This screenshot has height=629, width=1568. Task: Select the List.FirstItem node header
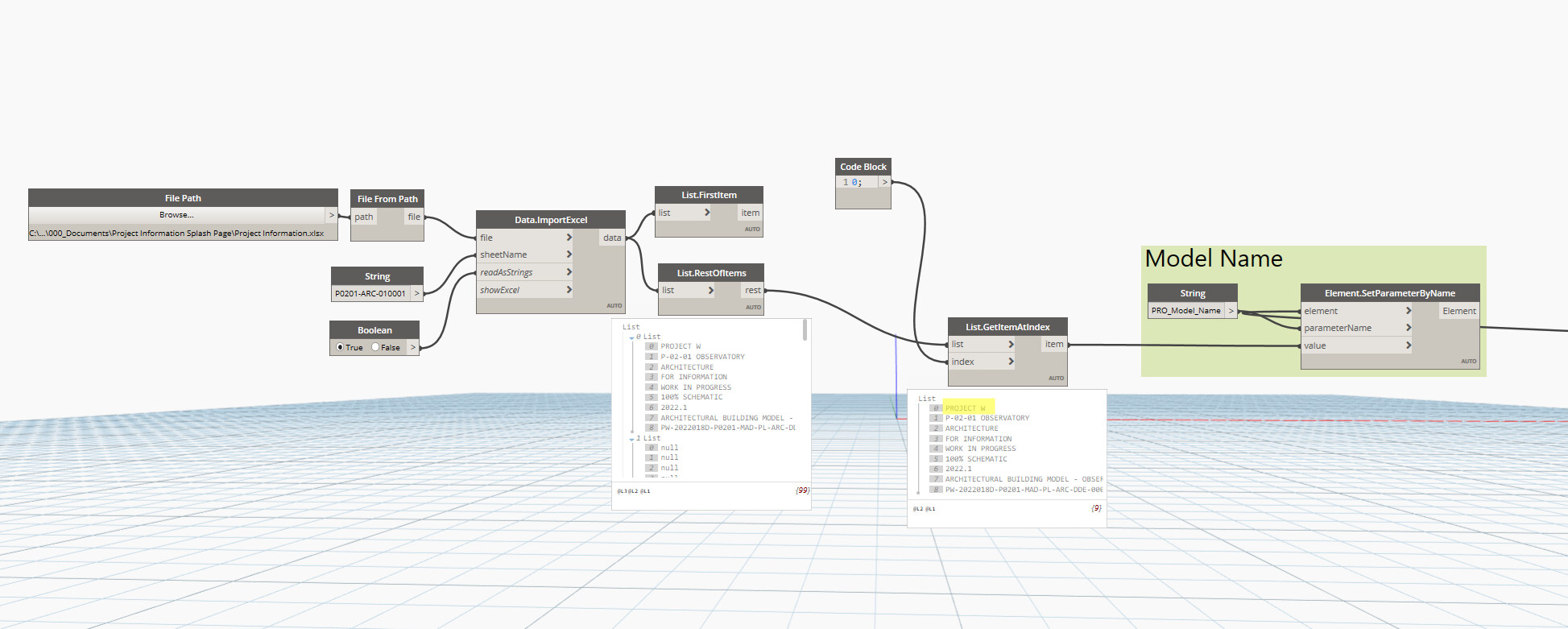[709, 195]
